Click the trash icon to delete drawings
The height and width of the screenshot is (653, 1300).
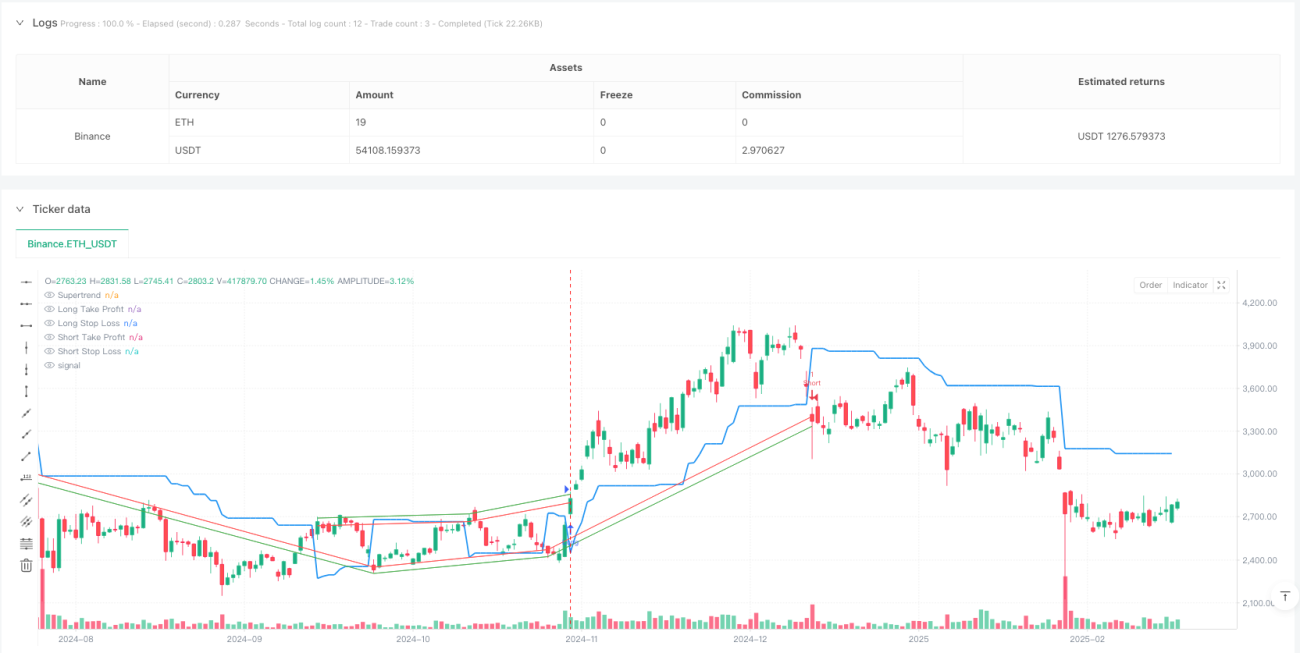(27, 566)
